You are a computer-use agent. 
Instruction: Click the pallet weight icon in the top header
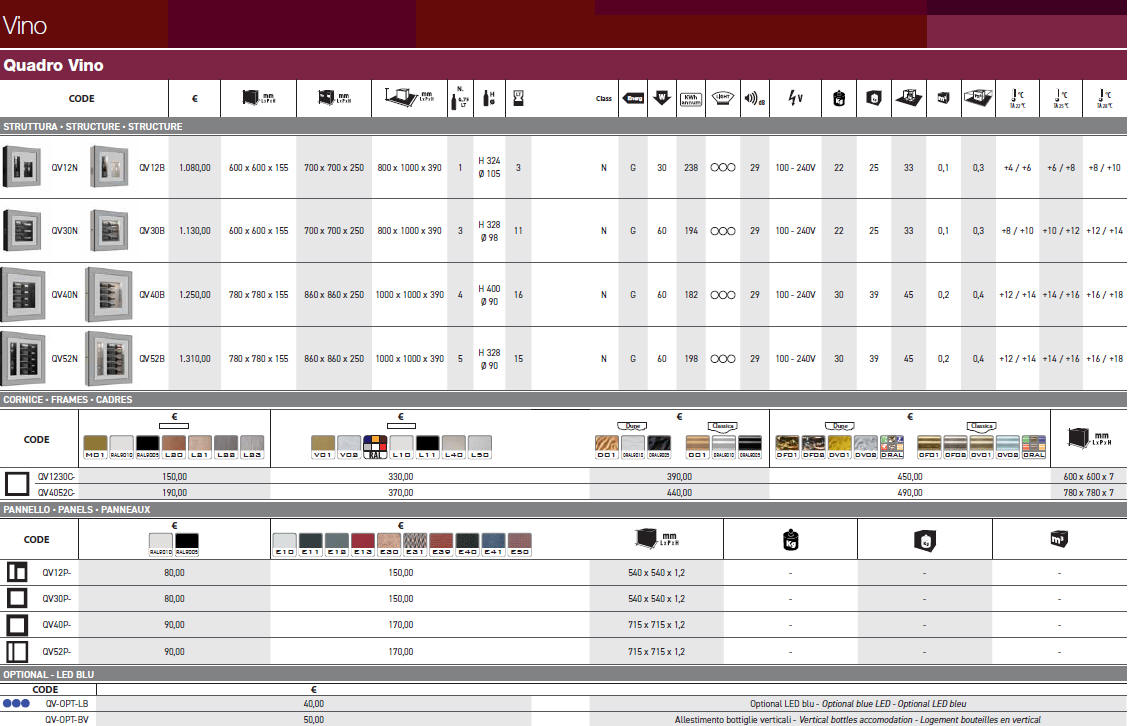[x=908, y=97]
